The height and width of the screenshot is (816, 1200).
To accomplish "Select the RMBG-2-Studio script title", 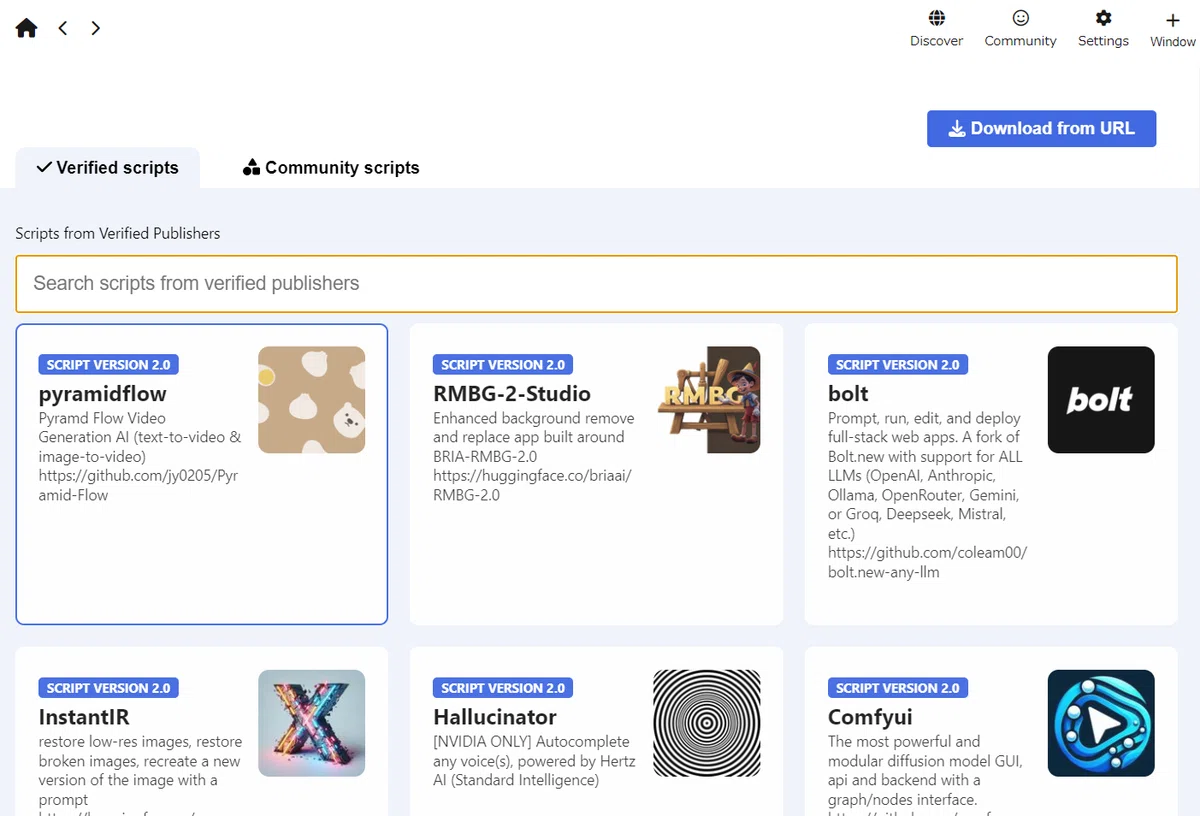I will tap(512, 394).
